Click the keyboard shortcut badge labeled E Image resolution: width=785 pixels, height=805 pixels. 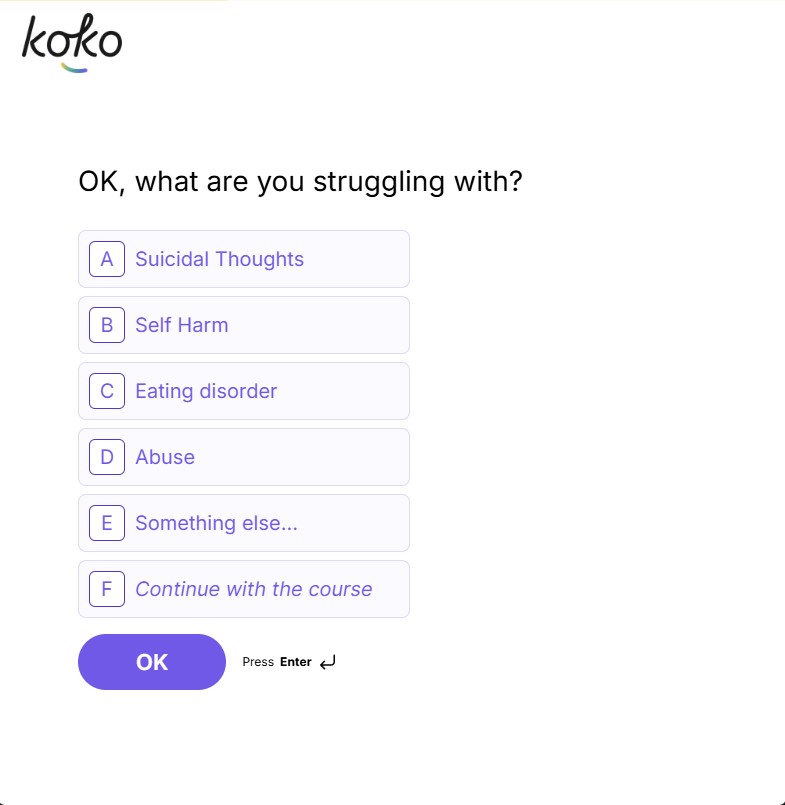(x=106, y=523)
